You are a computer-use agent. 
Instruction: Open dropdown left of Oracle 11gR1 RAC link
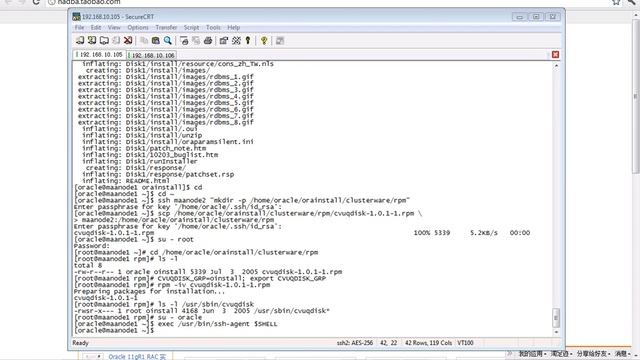click(x=93, y=357)
